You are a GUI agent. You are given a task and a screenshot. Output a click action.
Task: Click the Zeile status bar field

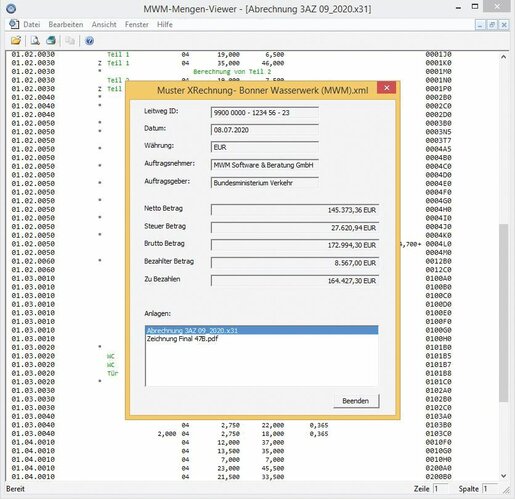(x=440, y=489)
